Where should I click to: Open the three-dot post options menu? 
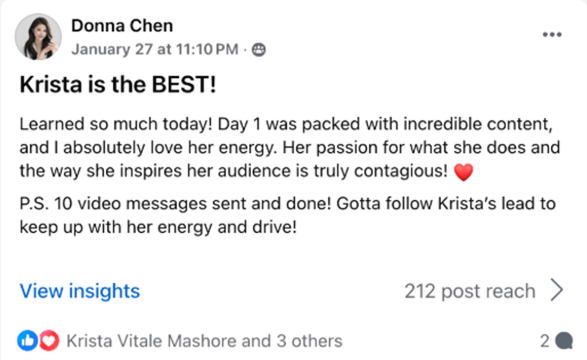(552, 34)
